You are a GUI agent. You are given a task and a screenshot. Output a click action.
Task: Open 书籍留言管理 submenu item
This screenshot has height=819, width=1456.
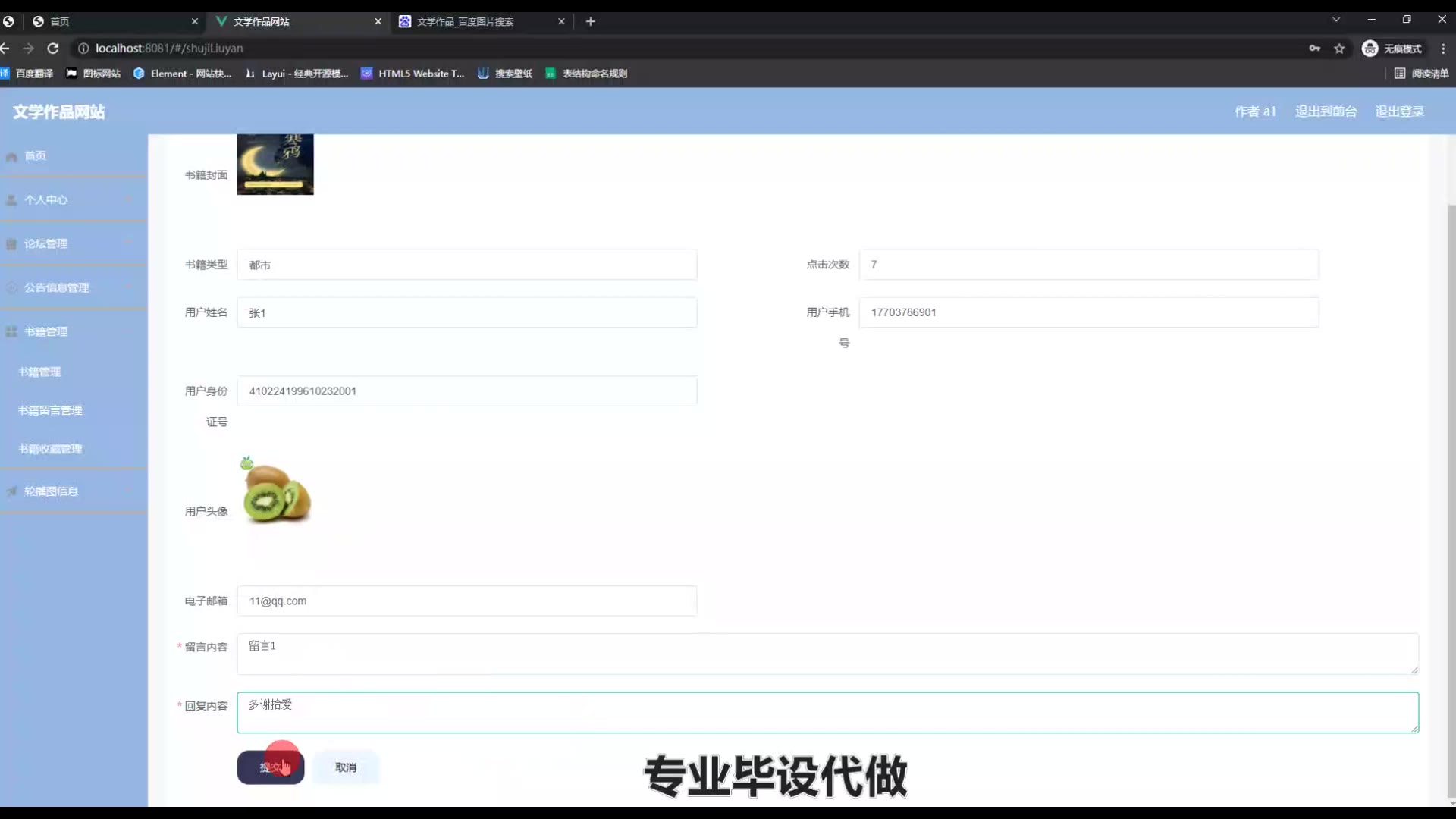click(x=50, y=410)
